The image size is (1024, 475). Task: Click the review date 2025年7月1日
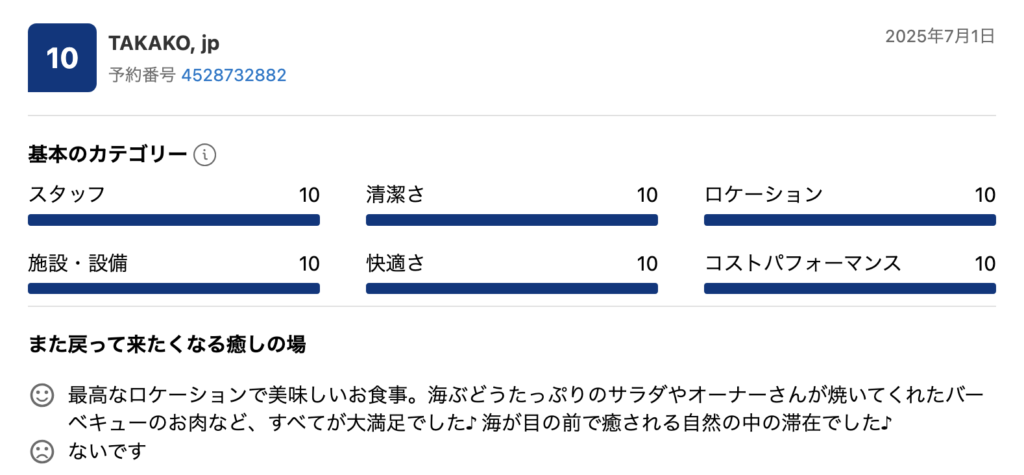(x=940, y=37)
